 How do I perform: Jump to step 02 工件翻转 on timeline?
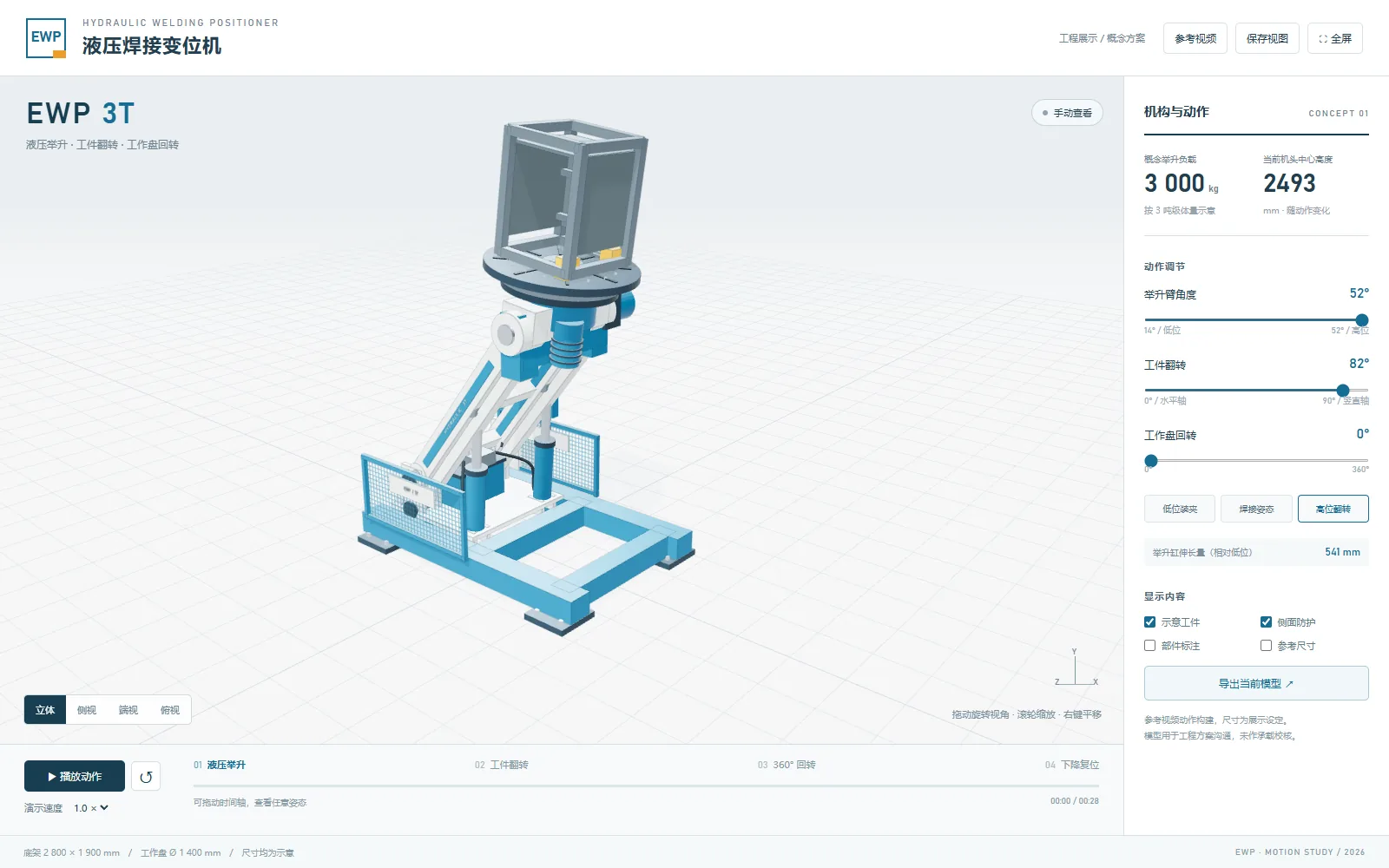(x=502, y=765)
